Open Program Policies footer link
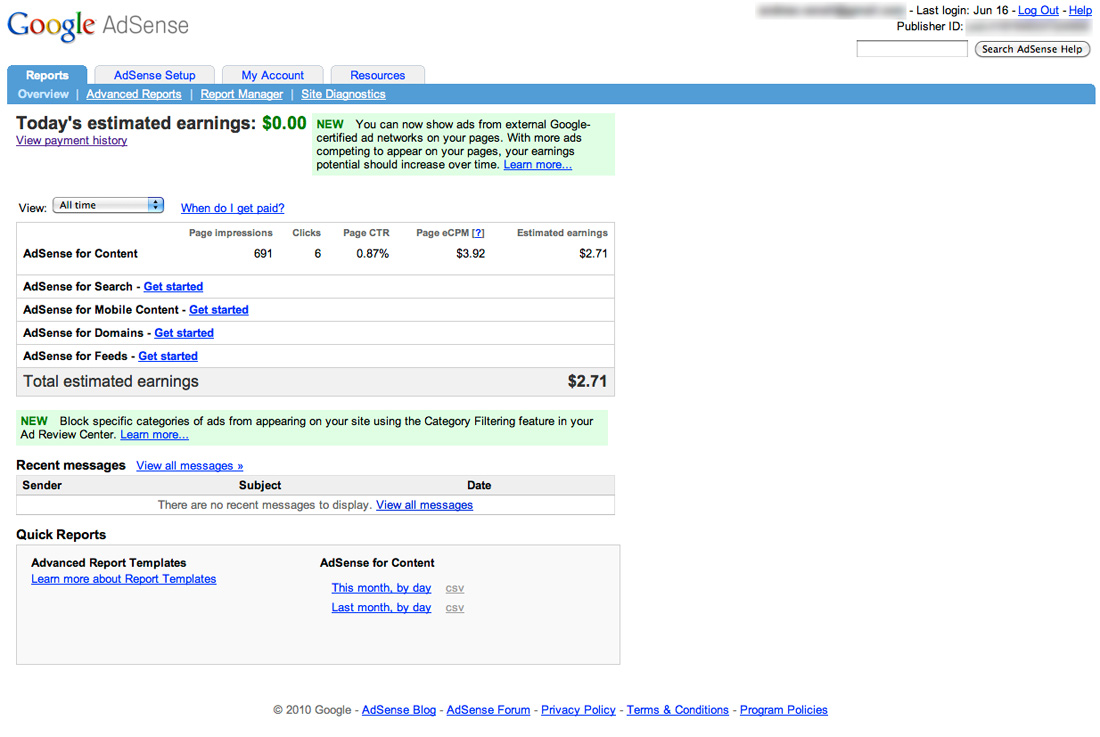This screenshot has height=737, width=1100. coord(784,710)
